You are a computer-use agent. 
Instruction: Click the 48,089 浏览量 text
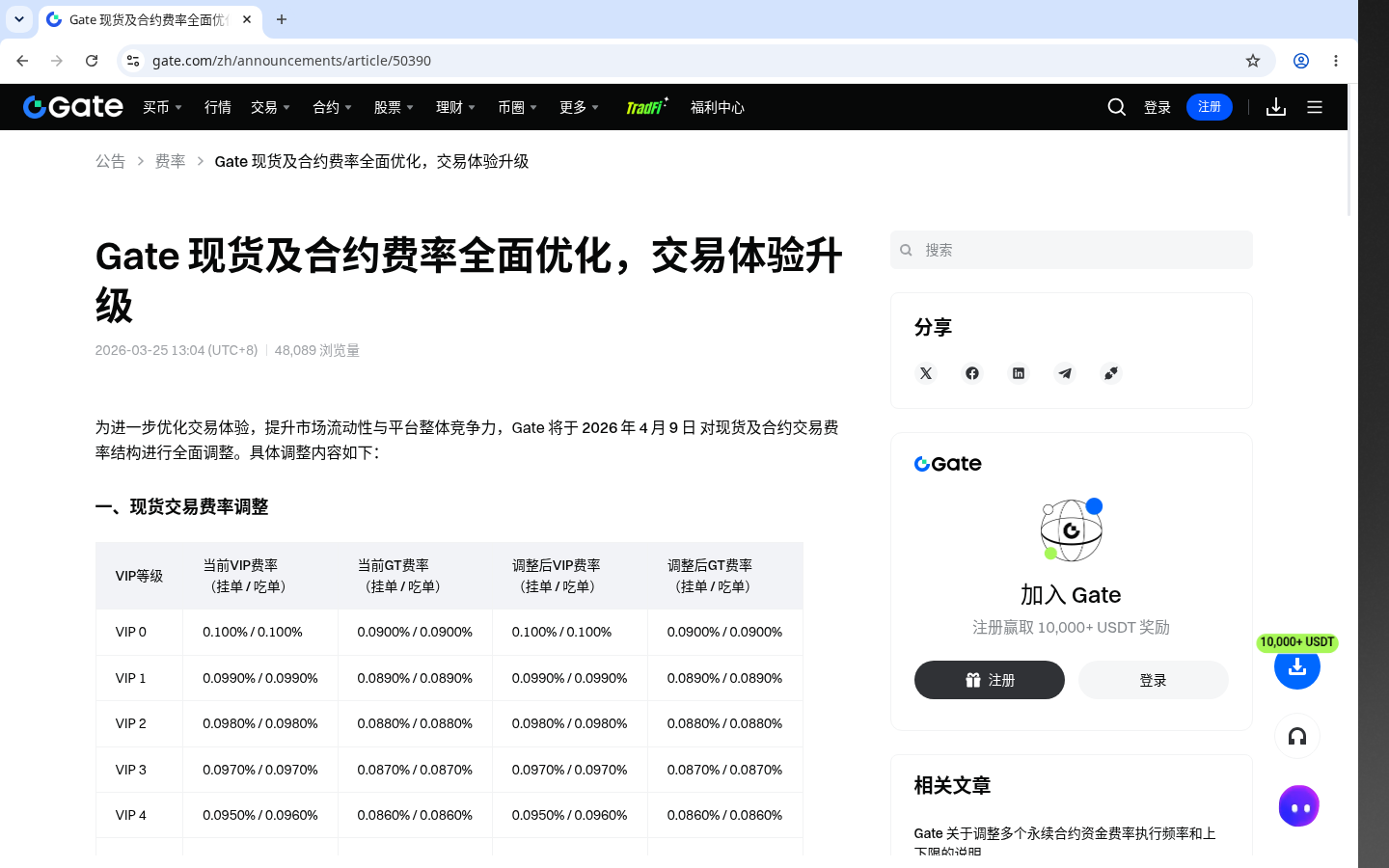[x=316, y=350]
